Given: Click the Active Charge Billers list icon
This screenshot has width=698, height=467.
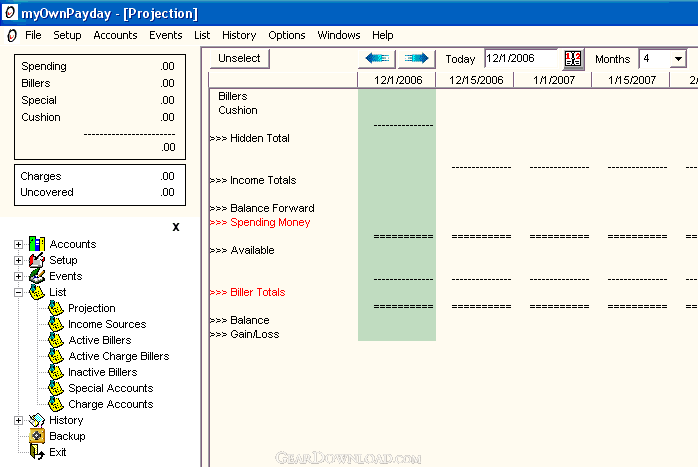Looking at the screenshot, I should click(56, 356).
